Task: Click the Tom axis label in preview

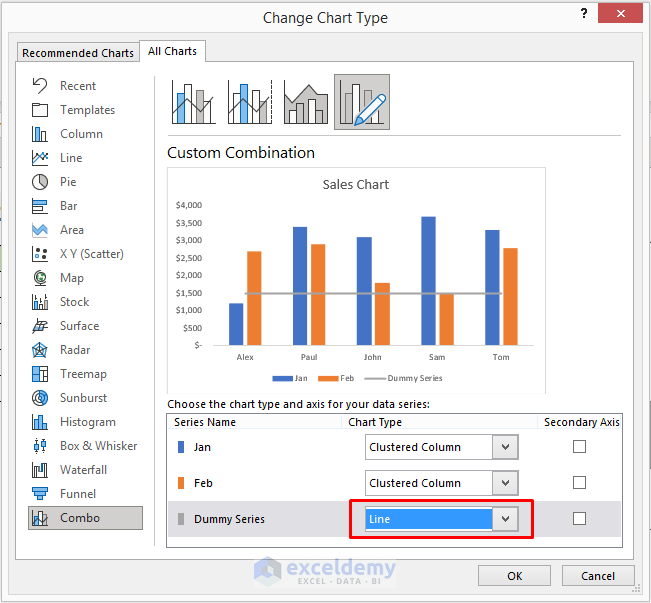Action: coord(501,357)
